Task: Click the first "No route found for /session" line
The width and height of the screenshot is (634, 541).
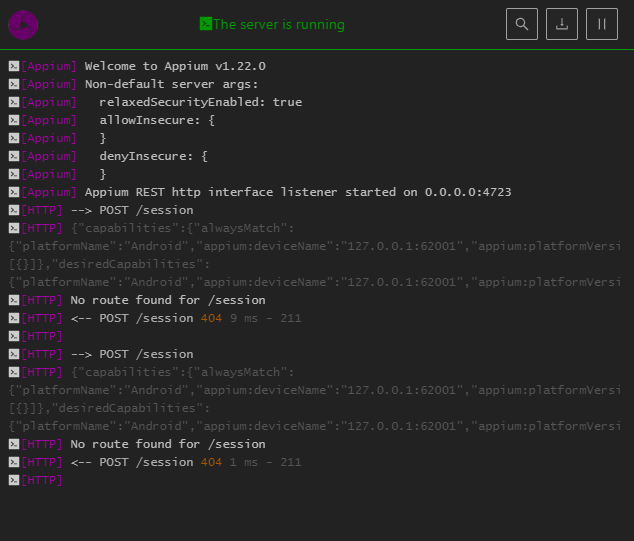Action: (168, 300)
